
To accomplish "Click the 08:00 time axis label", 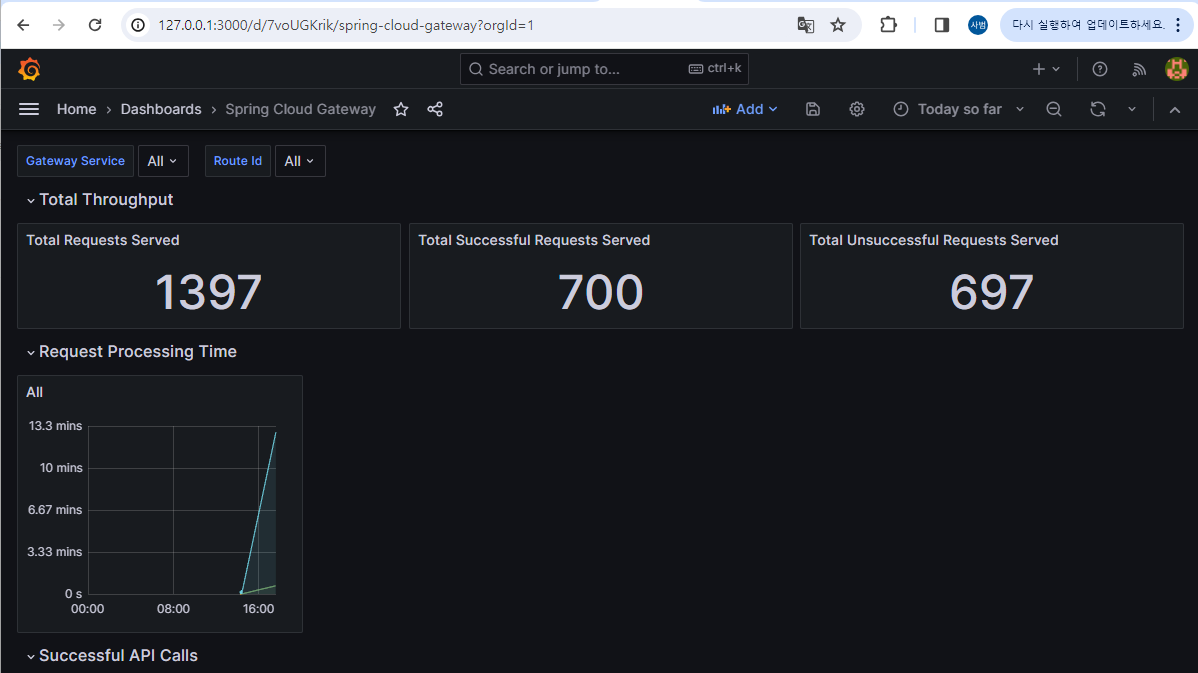I will click(x=173, y=609).
